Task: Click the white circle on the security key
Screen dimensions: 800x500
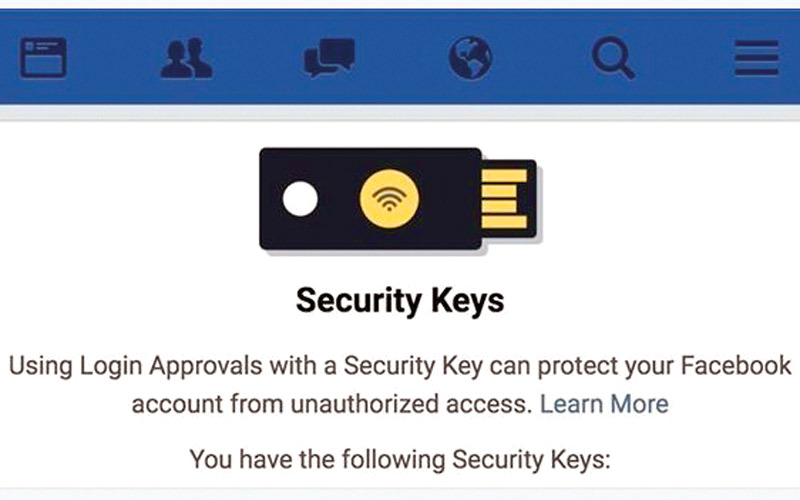Action: point(300,200)
